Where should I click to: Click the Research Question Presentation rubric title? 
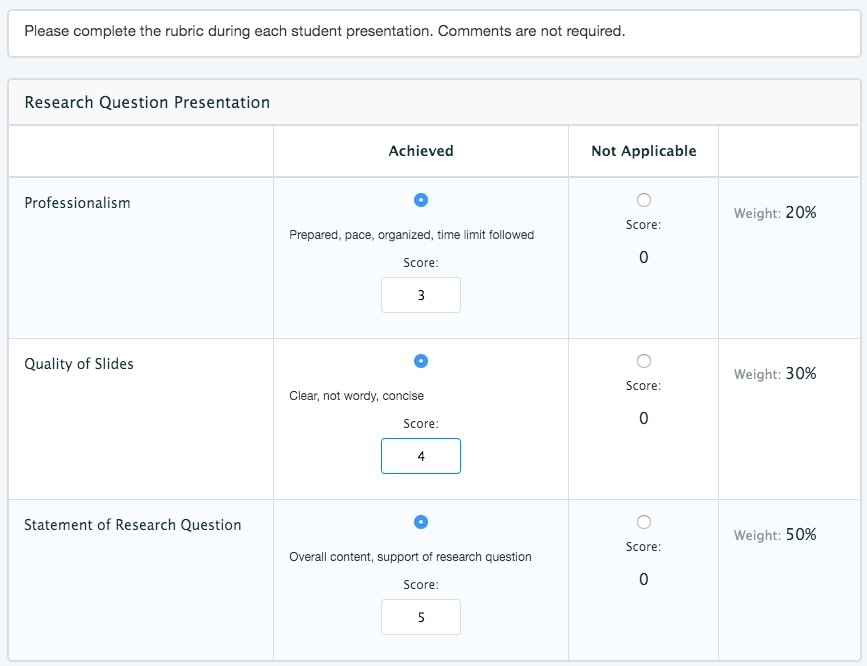(147, 102)
